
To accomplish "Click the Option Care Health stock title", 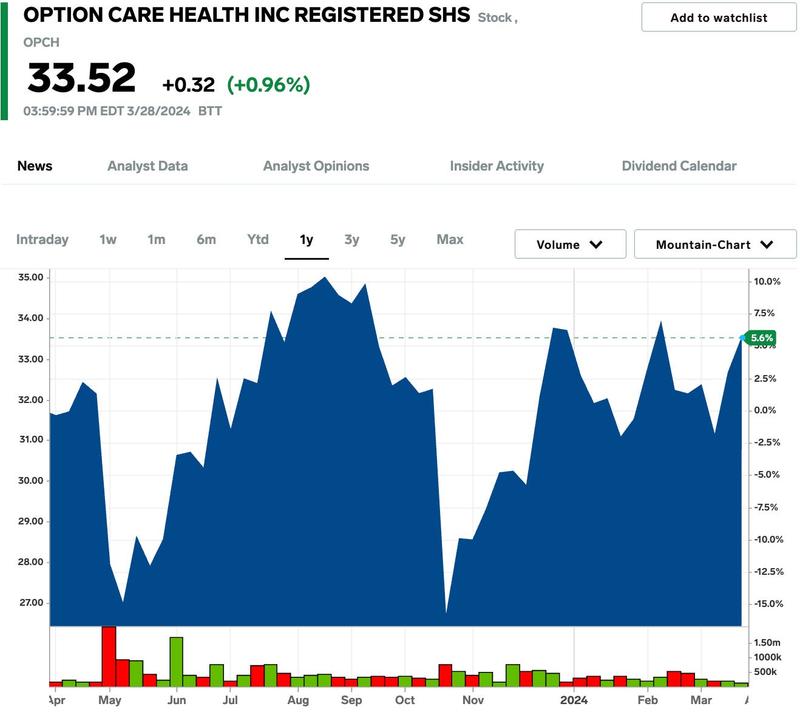I will click(x=246, y=15).
